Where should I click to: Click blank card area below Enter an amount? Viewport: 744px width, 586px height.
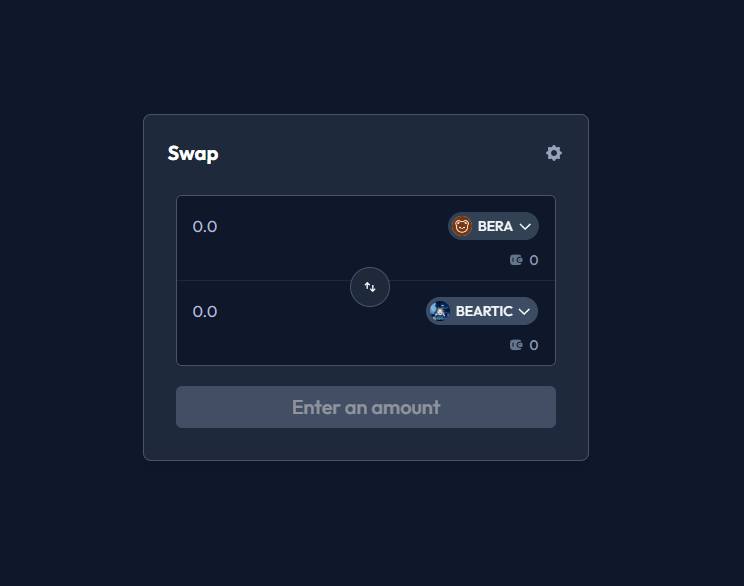(x=366, y=444)
